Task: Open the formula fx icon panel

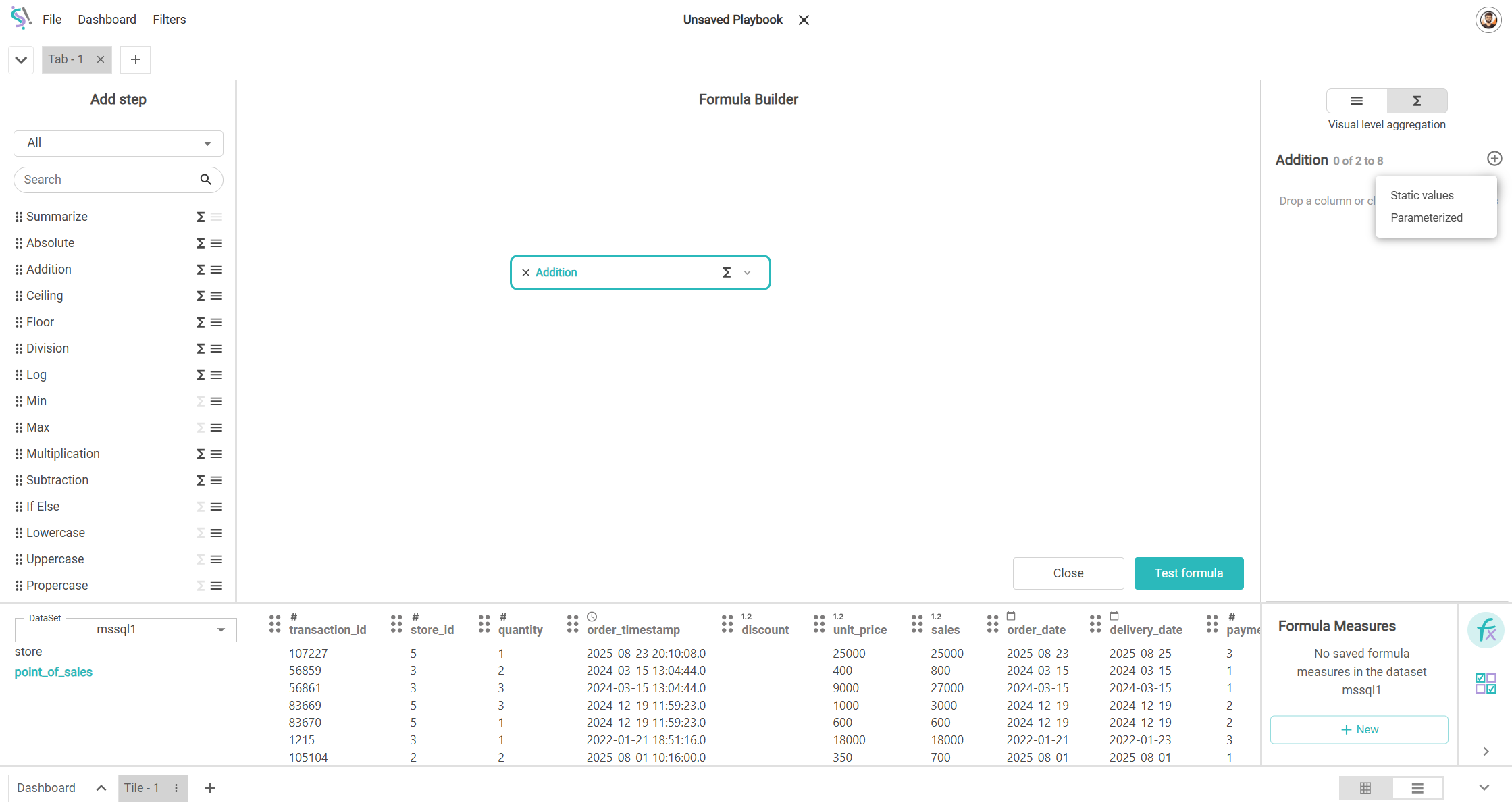Action: [1486, 631]
